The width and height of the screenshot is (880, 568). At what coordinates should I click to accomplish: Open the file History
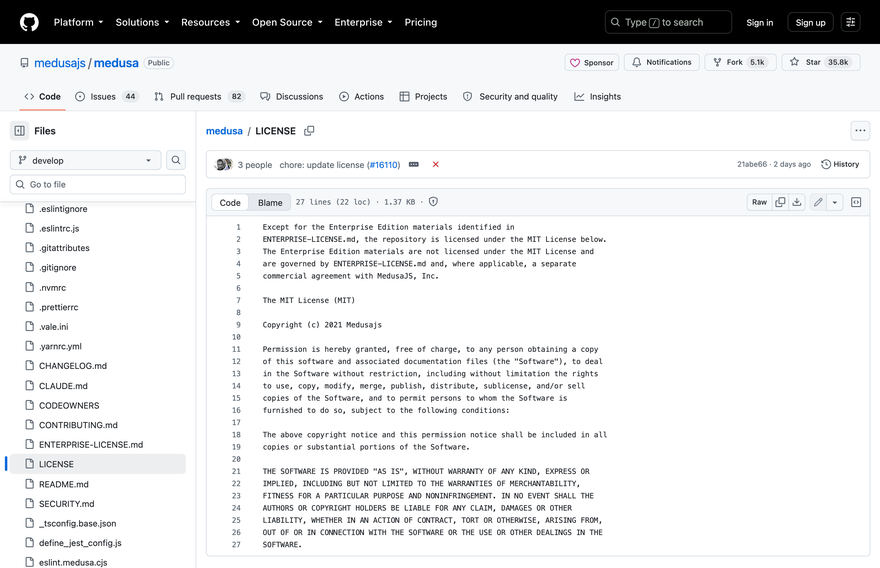point(840,164)
